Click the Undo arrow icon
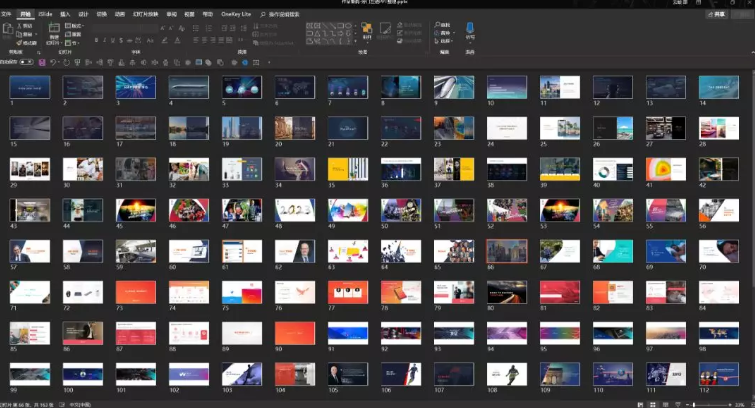The image size is (755, 408). [53, 63]
